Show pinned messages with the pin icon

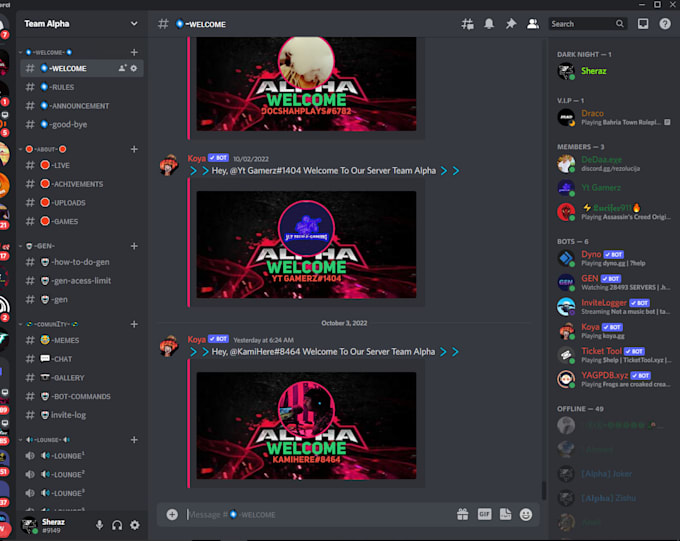pos(511,23)
